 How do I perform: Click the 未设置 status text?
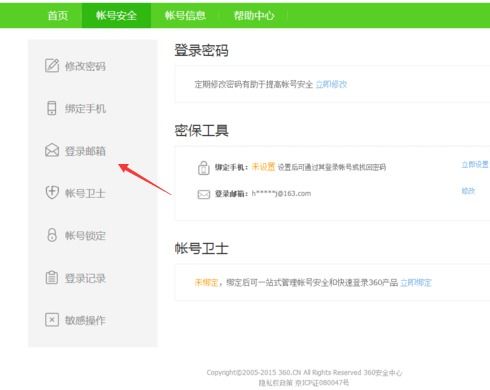[x=263, y=166]
